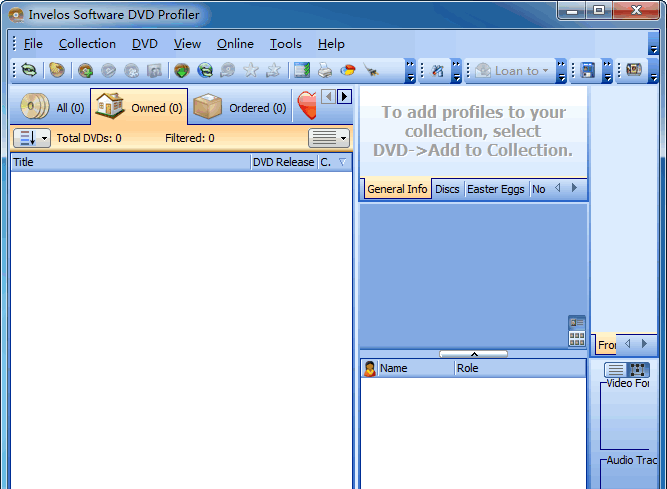Click the Name column header in cast list
The width and height of the screenshot is (667, 489).
click(x=415, y=368)
